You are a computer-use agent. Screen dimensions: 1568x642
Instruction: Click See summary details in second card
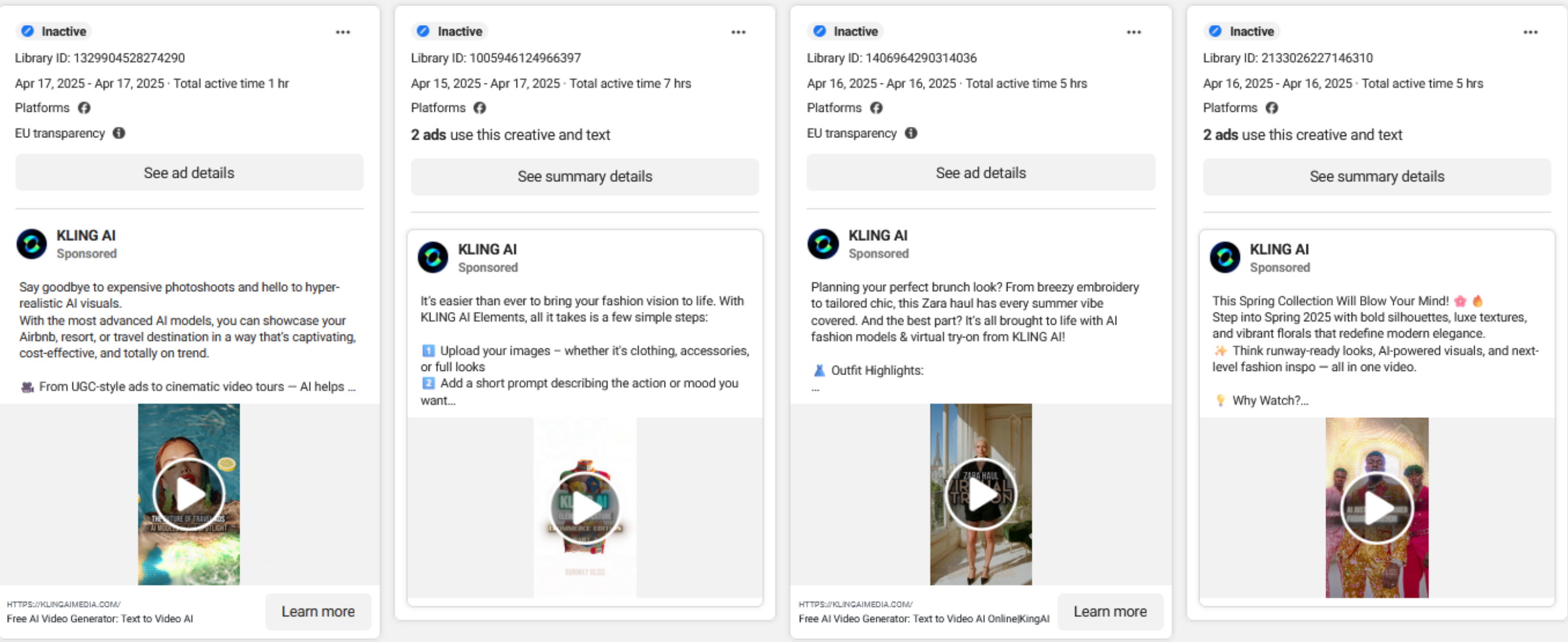[584, 177]
